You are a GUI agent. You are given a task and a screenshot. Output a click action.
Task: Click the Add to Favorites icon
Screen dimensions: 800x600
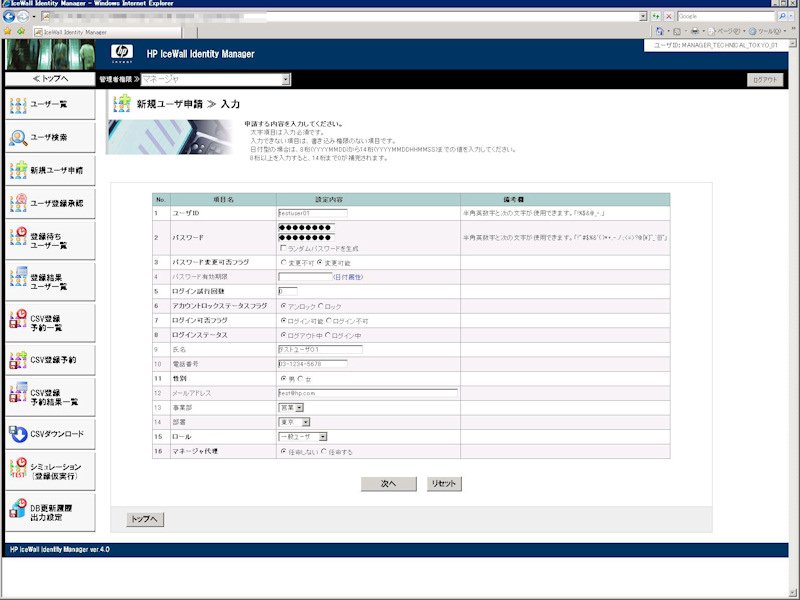[x=20, y=32]
